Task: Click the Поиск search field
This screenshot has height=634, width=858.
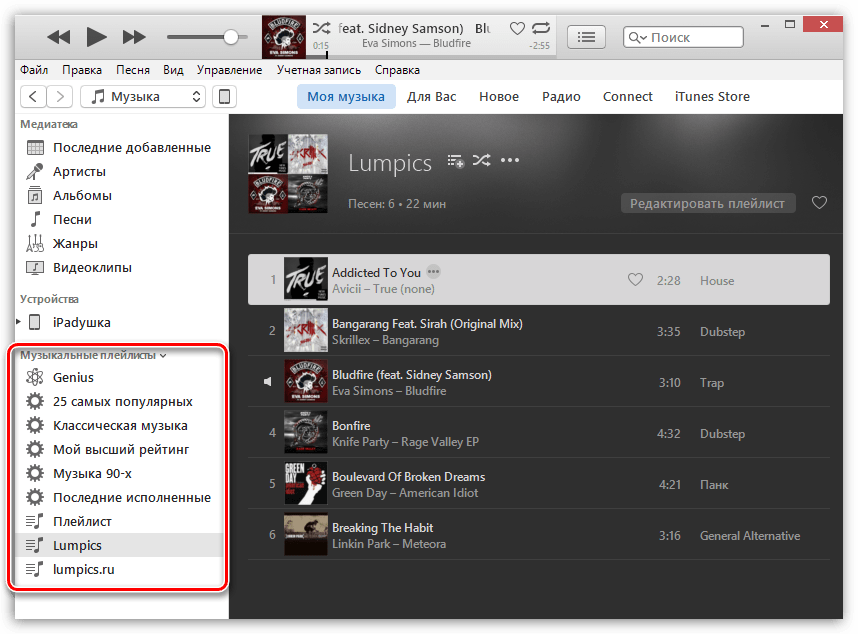Action: click(683, 37)
